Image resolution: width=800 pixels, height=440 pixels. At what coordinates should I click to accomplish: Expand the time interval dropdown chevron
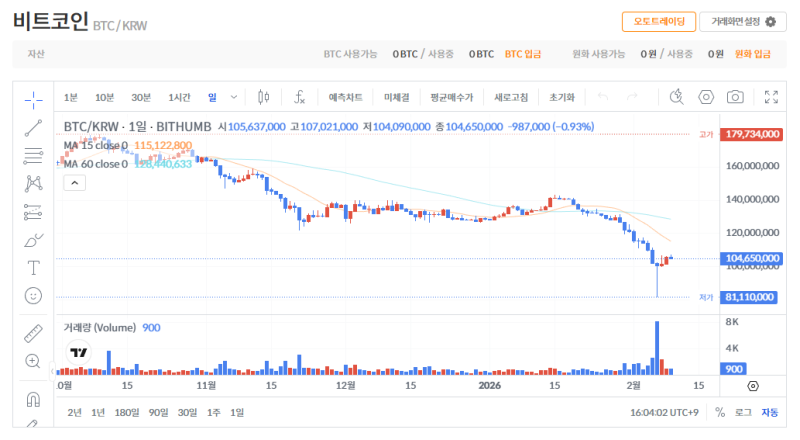pyautogui.click(x=234, y=97)
